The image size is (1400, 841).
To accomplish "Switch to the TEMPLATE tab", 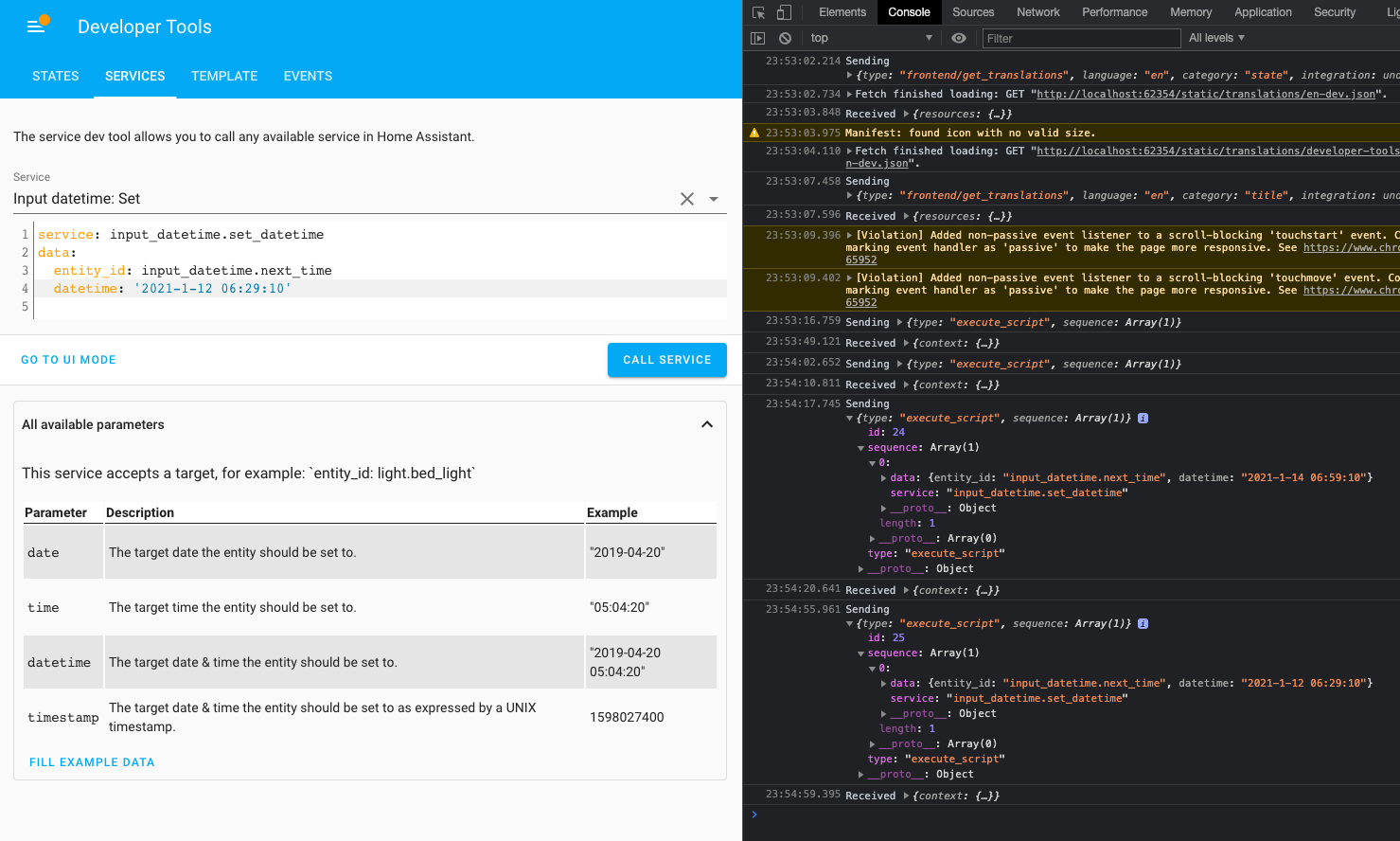I will 223,76.
